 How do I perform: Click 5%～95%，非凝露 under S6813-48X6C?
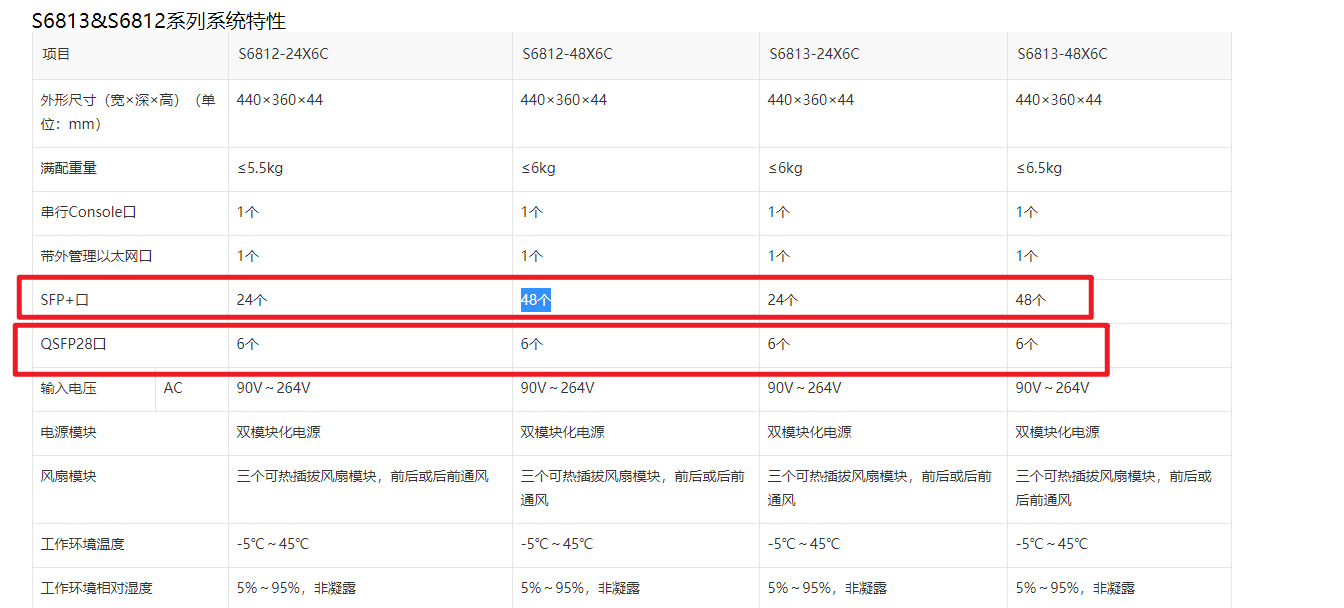[1076, 588]
